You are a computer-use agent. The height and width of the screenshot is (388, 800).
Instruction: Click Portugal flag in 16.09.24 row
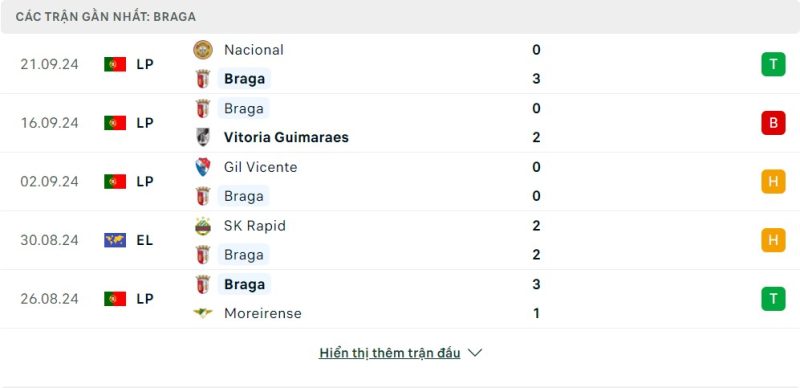tap(115, 123)
